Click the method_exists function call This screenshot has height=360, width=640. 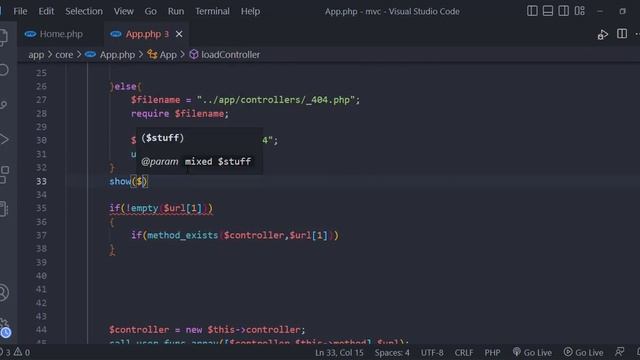coord(182,236)
